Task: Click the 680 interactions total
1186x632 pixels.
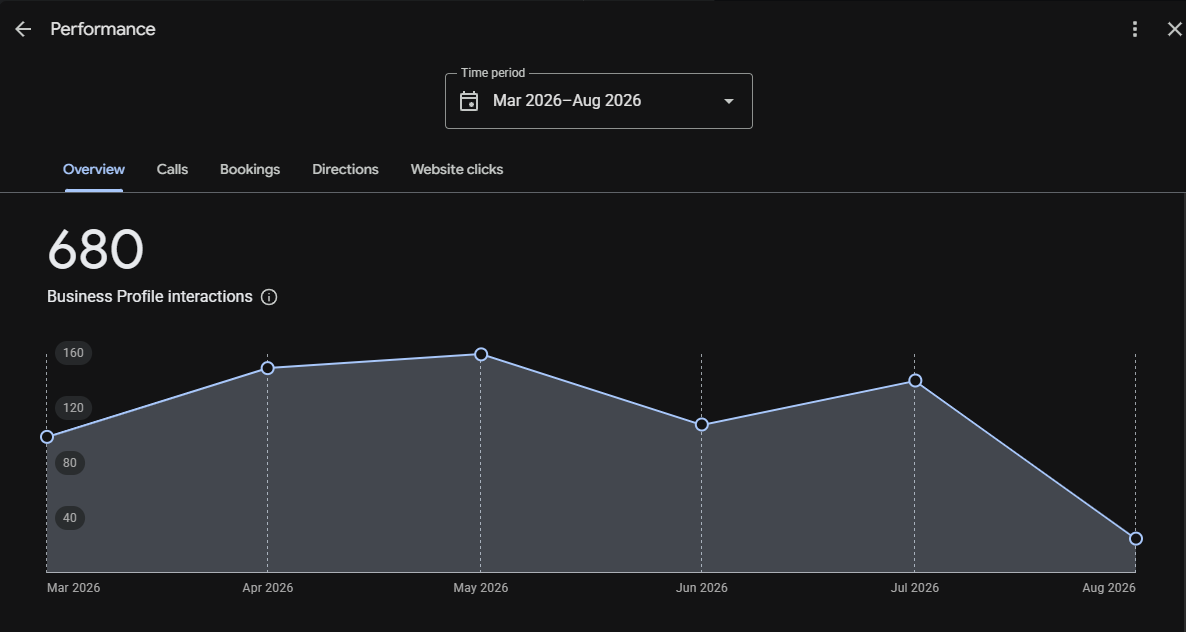Action: point(95,249)
